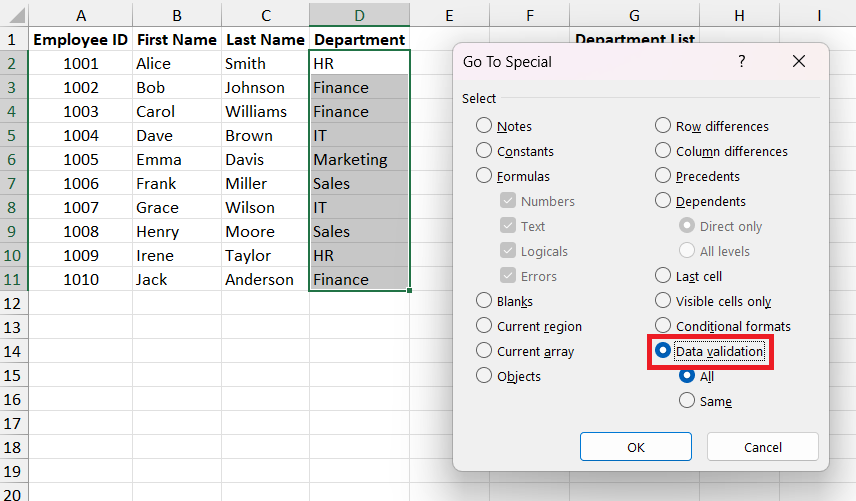Image resolution: width=856 pixels, height=501 pixels.
Task: Close the Go To Special dialog
Action: click(799, 61)
